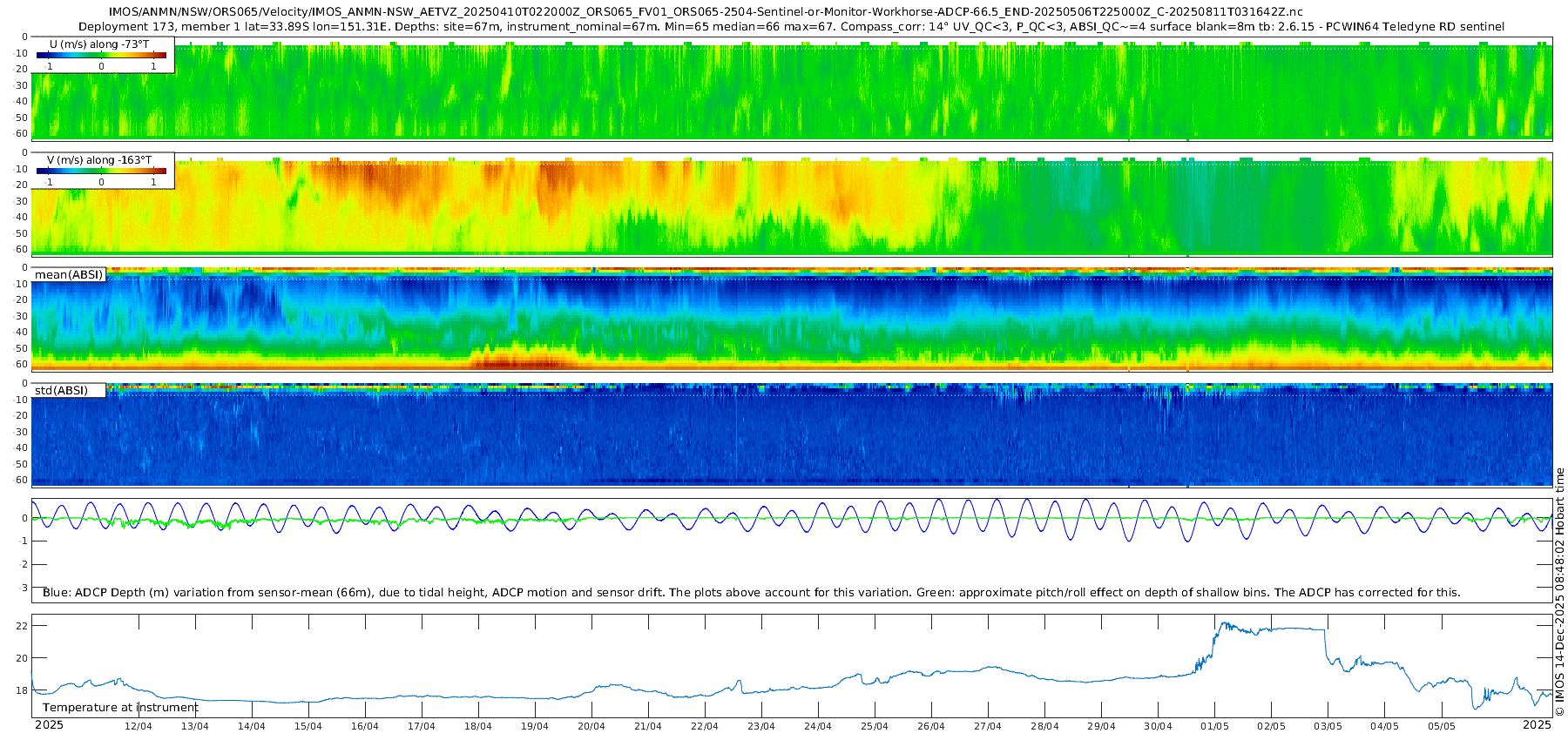Click the 17/04 date tick label
This screenshot has height=740, width=1568.
[x=422, y=726]
